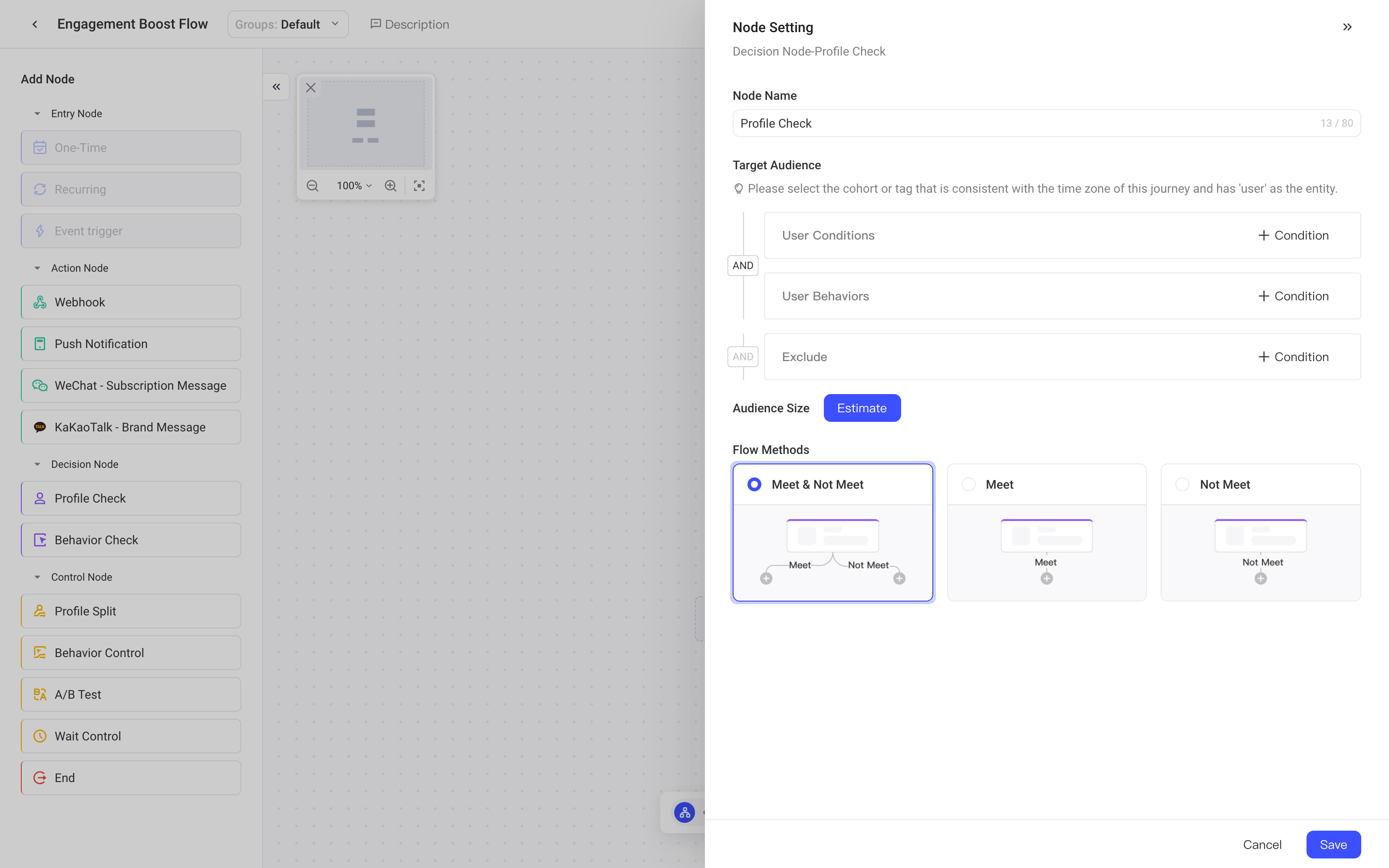The height and width of the screenshot is (868, 1389).
Task: Add a condition to User Conditions
Action: coord(1293,235)
